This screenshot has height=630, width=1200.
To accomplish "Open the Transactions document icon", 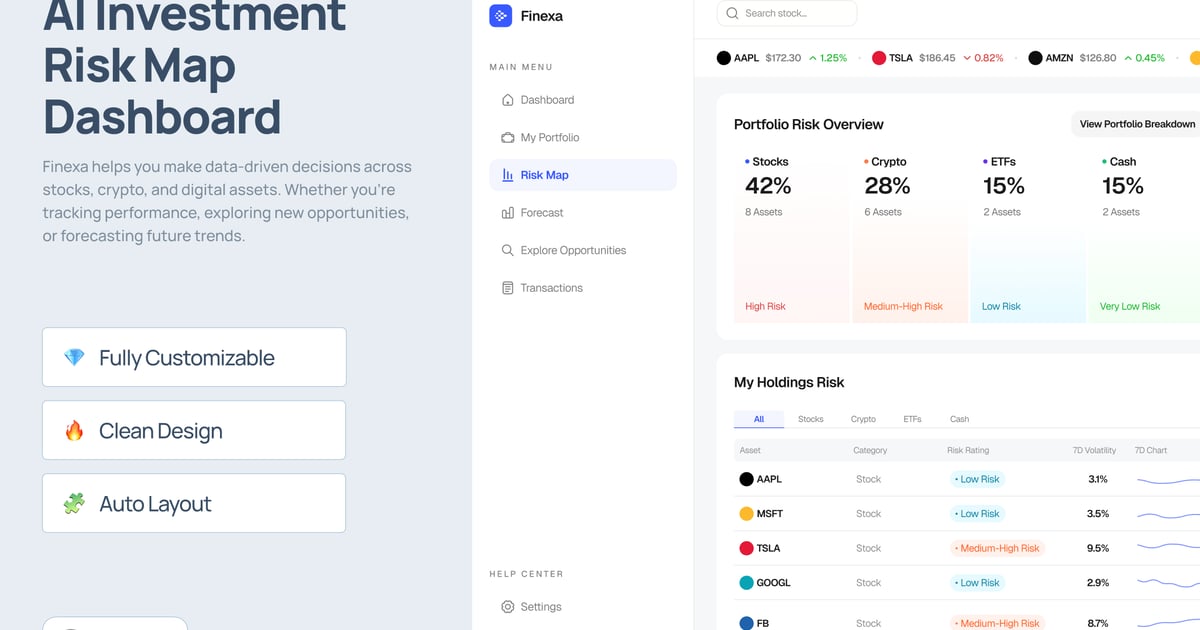I will click(x=508, y=288).
